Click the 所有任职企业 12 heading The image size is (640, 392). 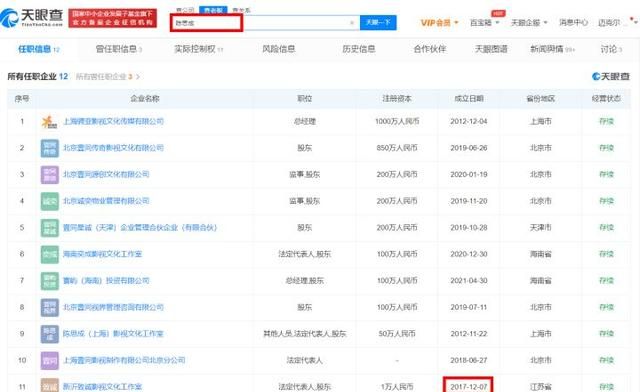[38, 76]
